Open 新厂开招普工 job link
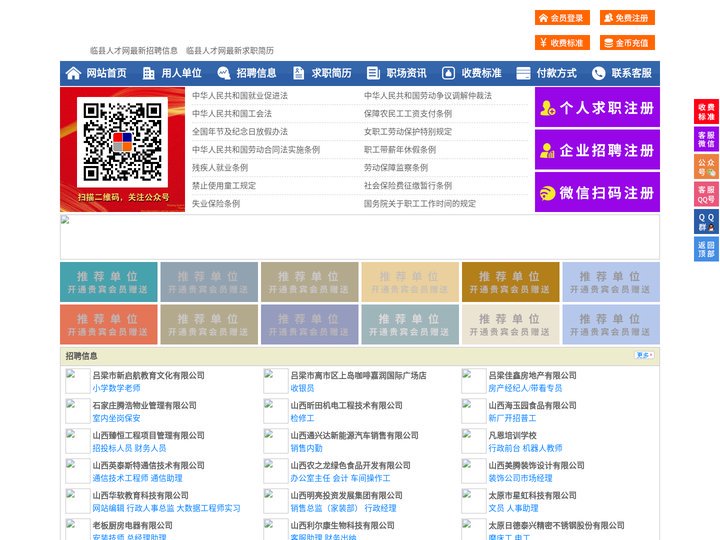 [512, 418]
